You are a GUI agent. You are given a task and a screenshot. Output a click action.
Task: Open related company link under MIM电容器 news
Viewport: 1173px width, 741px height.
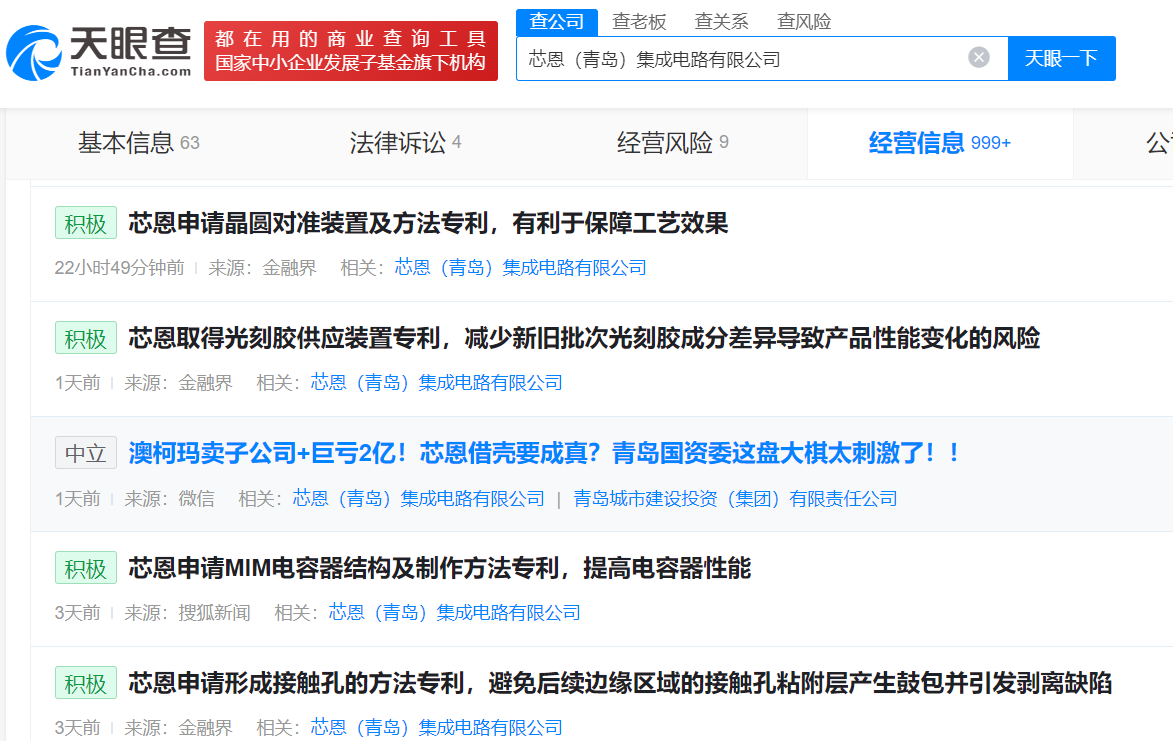pyautogui.click(x=455, y=613)
